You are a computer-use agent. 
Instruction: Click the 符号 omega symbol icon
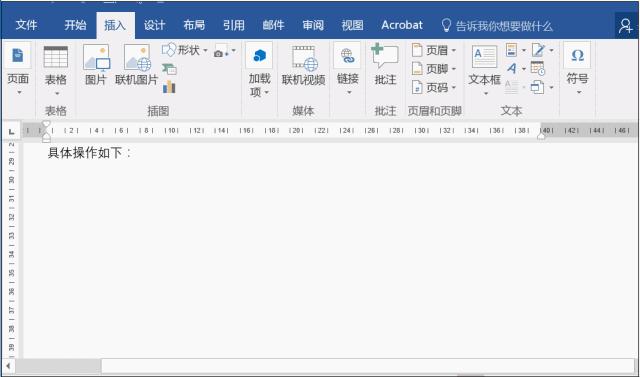click(x=577, y=55)
